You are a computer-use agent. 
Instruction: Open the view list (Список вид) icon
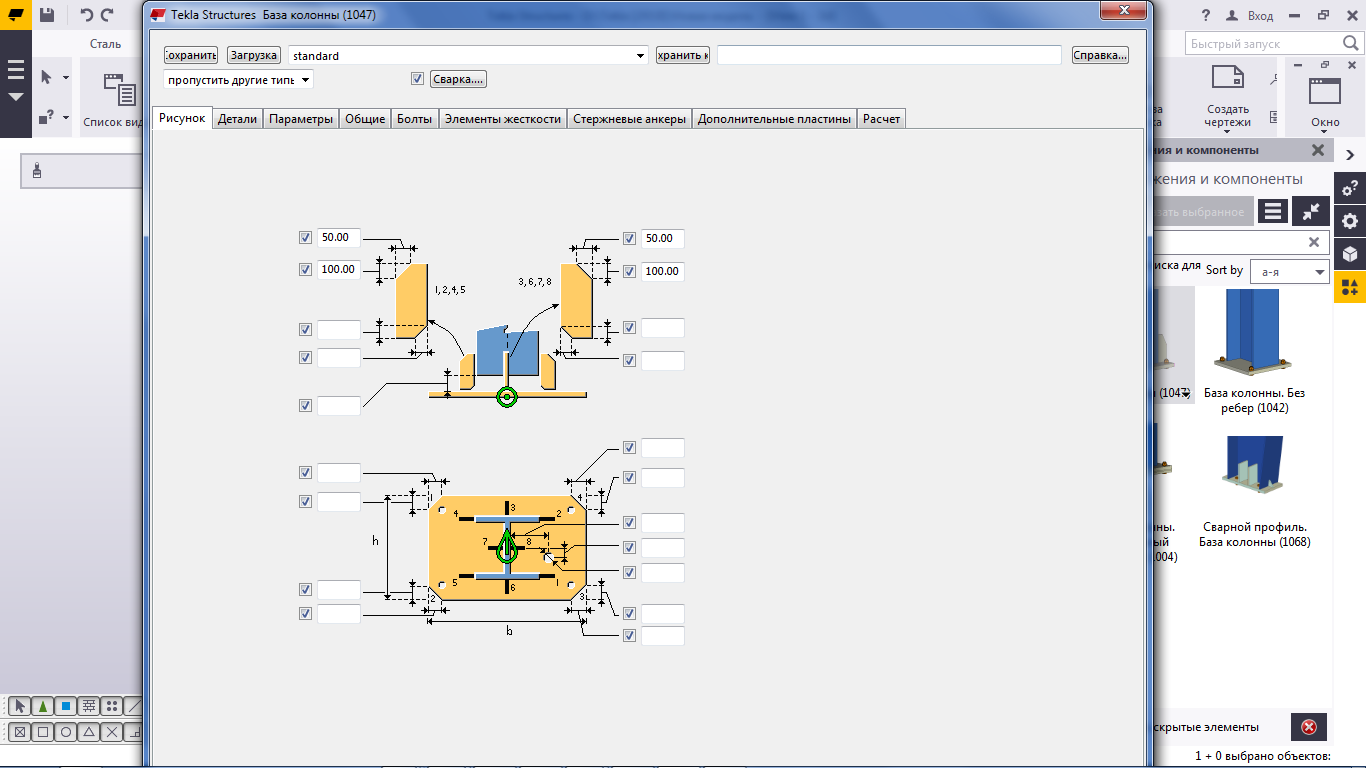coord(119,90)
